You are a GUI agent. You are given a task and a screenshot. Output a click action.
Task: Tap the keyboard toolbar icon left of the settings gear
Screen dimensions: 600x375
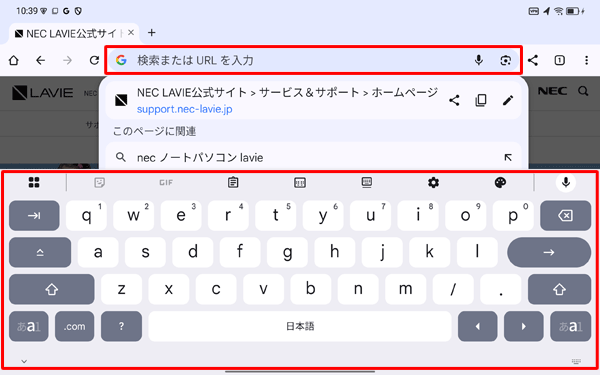click(367, 183)
